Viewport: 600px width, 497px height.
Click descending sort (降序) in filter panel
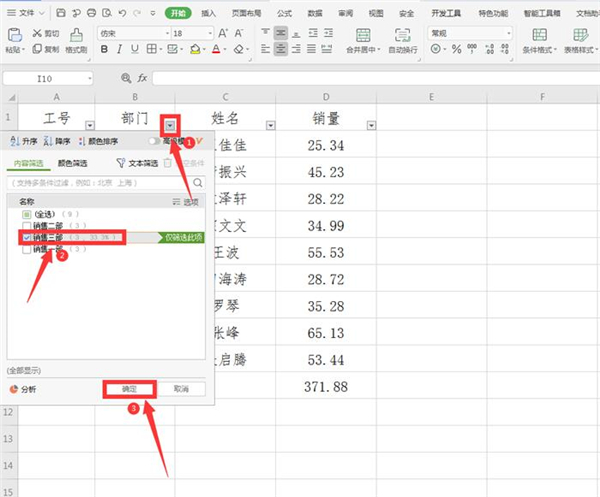point(58,142)
